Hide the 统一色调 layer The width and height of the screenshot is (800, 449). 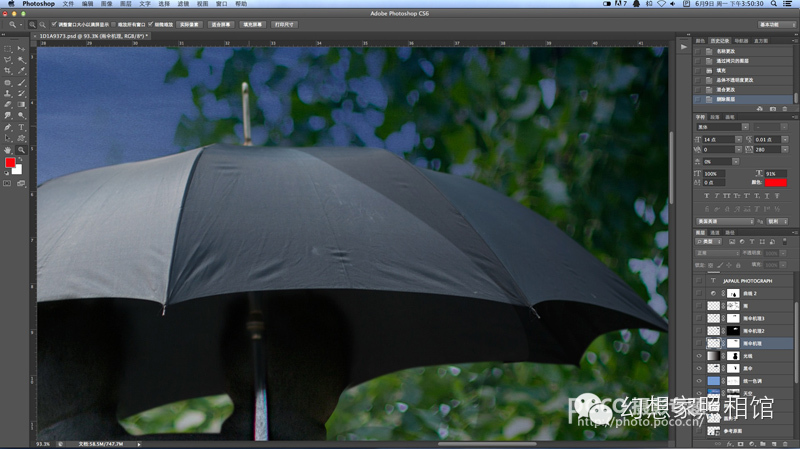(x=699, y=381)
